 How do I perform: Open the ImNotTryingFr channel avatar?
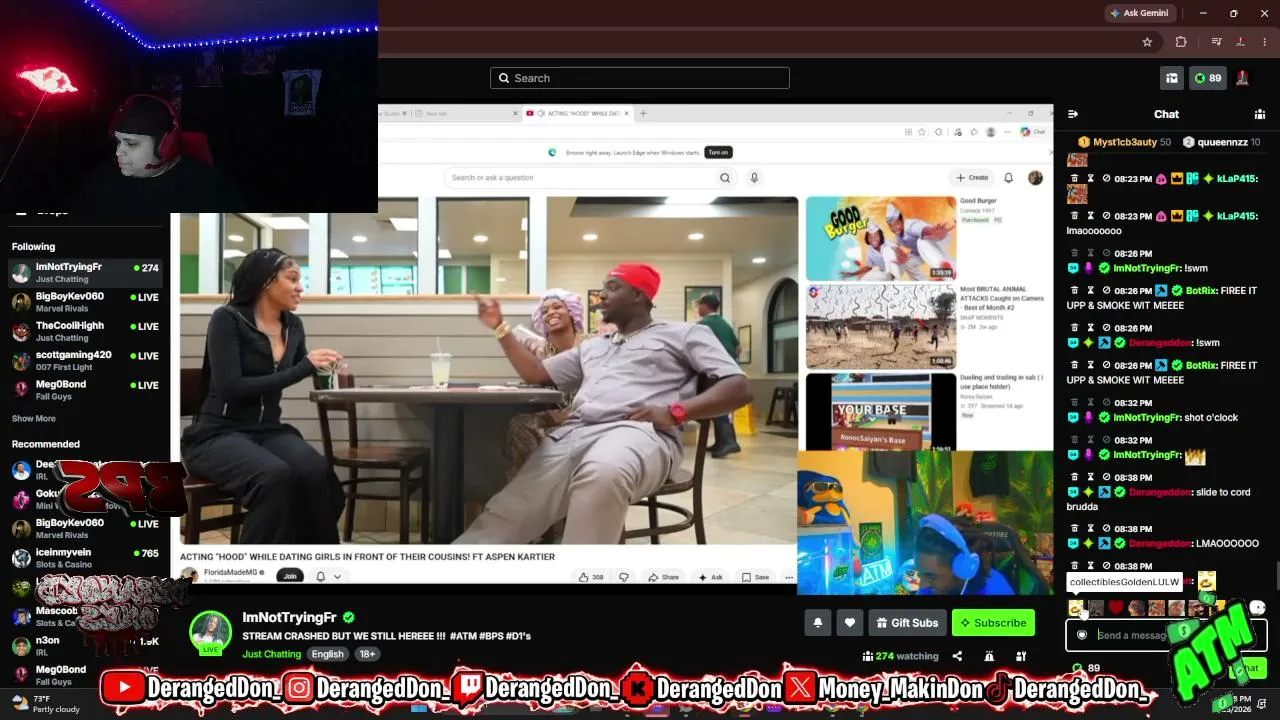coord(211,632)
